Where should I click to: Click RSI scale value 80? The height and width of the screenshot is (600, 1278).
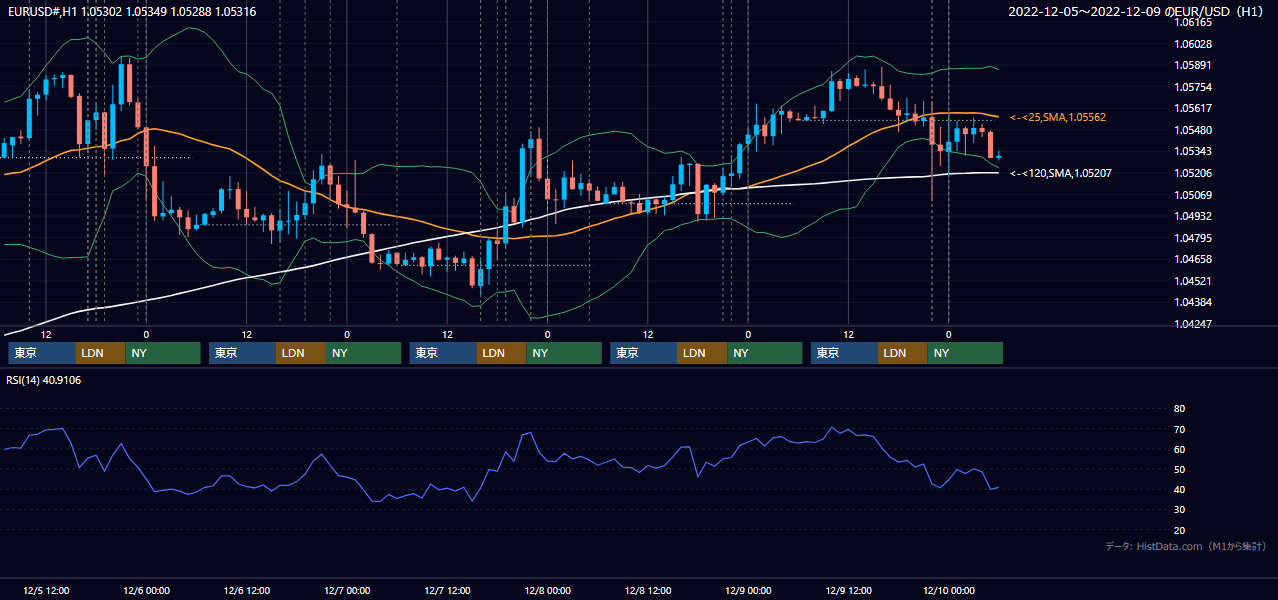click(1179, 409)
